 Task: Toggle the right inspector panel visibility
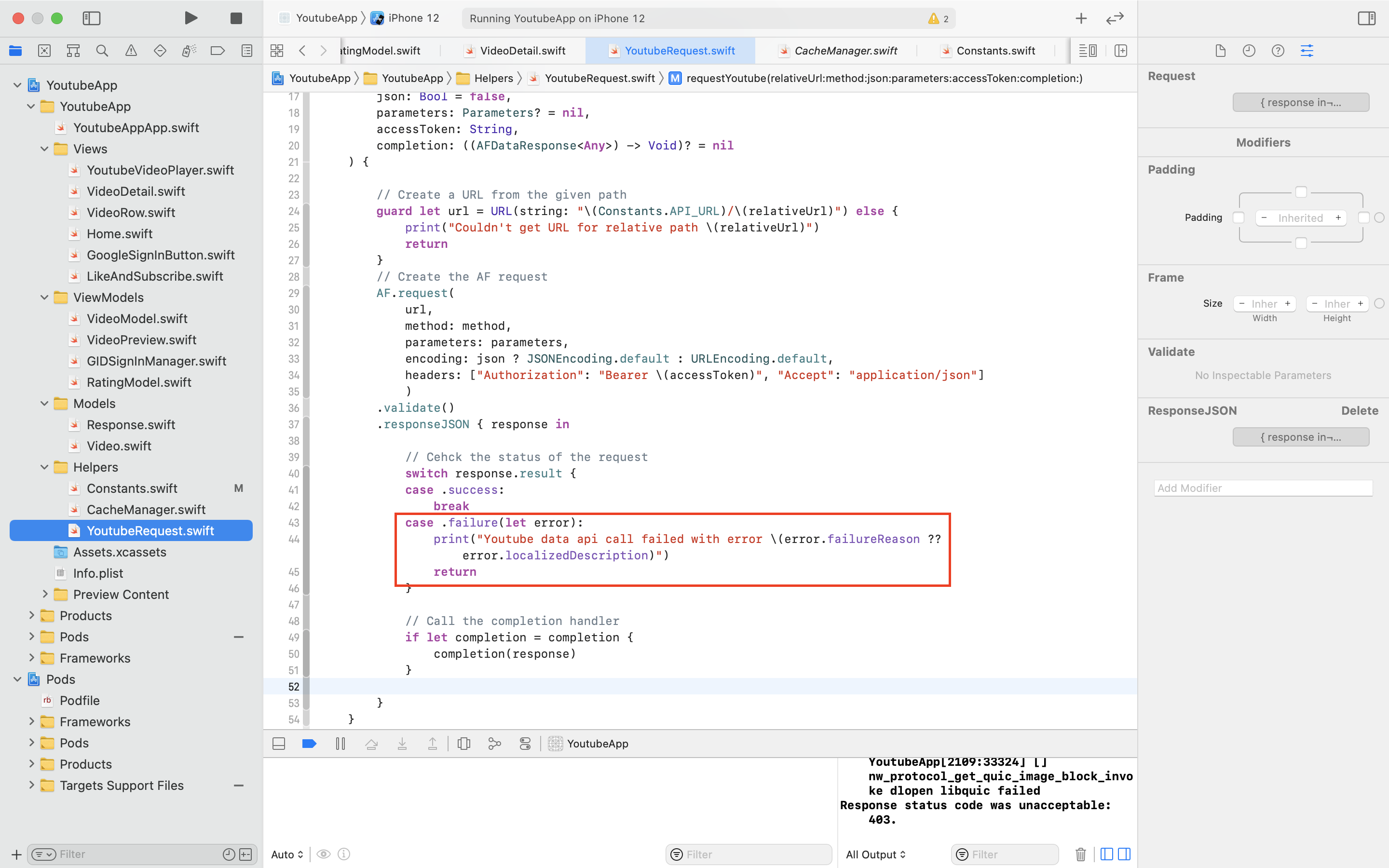point(1366,18)
